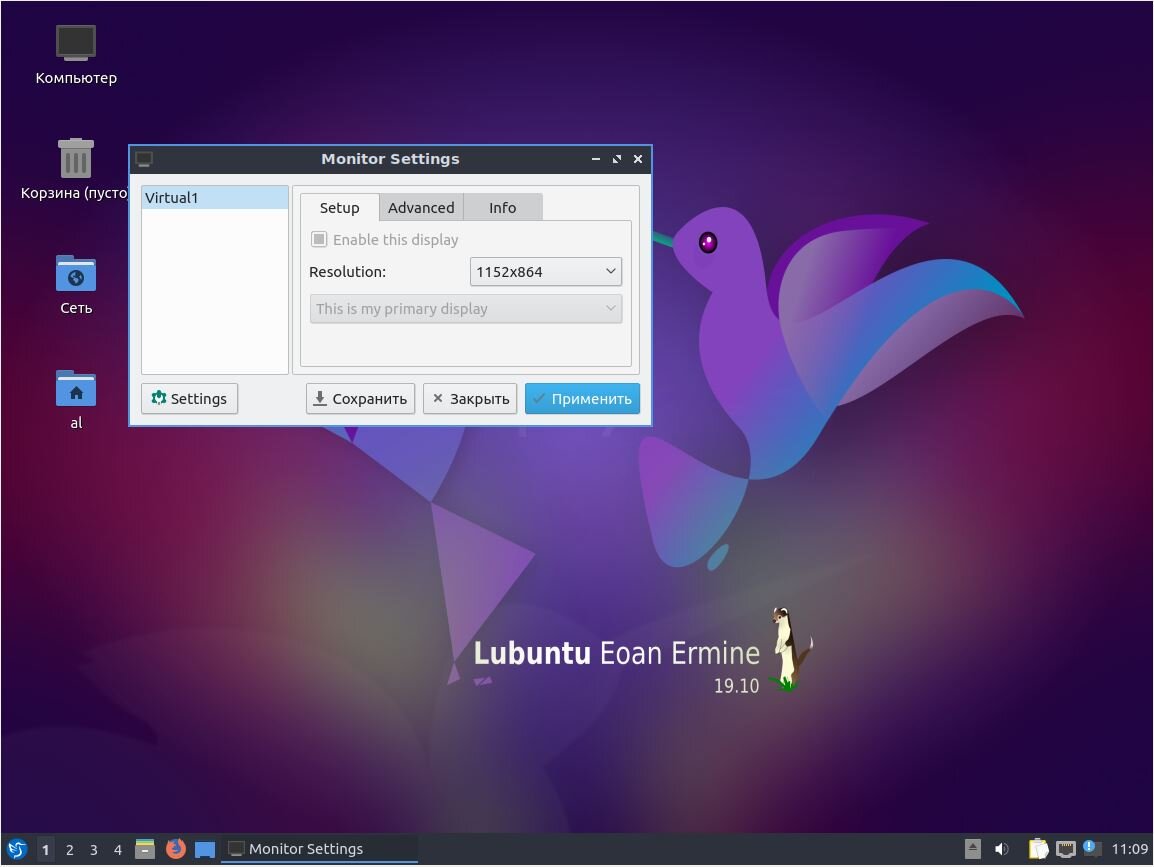Enable the 'Enable this display' checkbox
The height and width of the screenshot is (867, 1154).
(320, 239)
